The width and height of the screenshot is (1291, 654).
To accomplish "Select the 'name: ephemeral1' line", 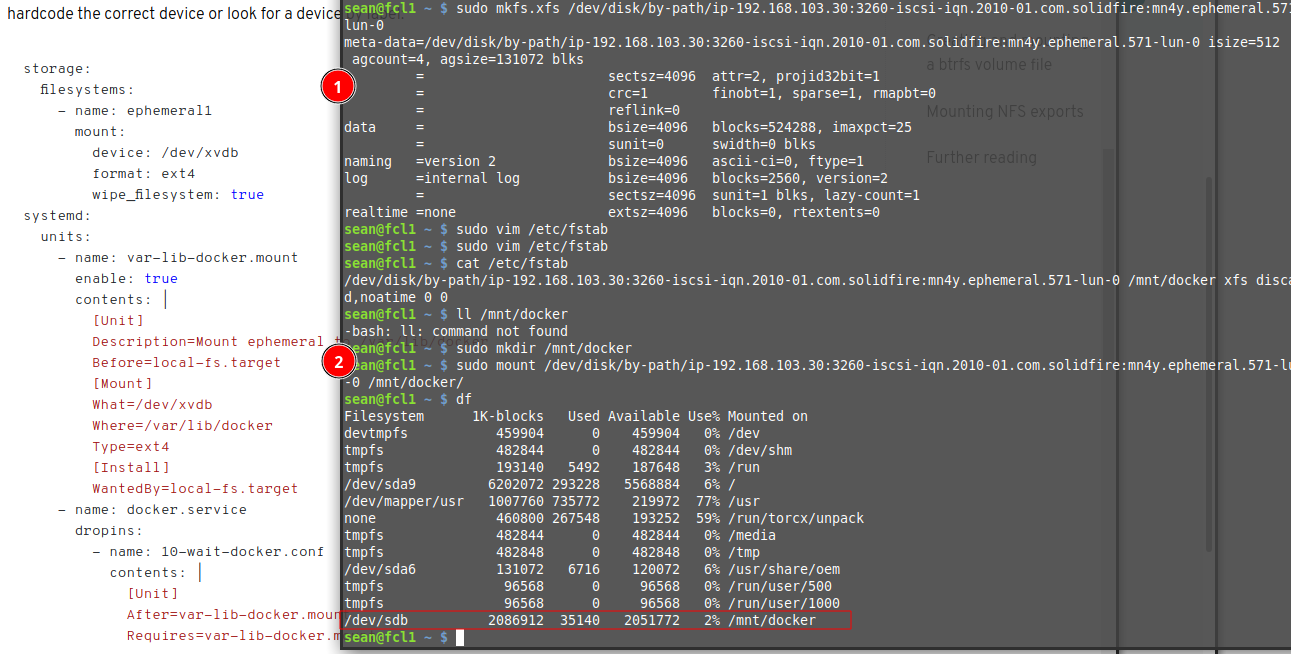I will pyautogui.click(x=135, y=111).
